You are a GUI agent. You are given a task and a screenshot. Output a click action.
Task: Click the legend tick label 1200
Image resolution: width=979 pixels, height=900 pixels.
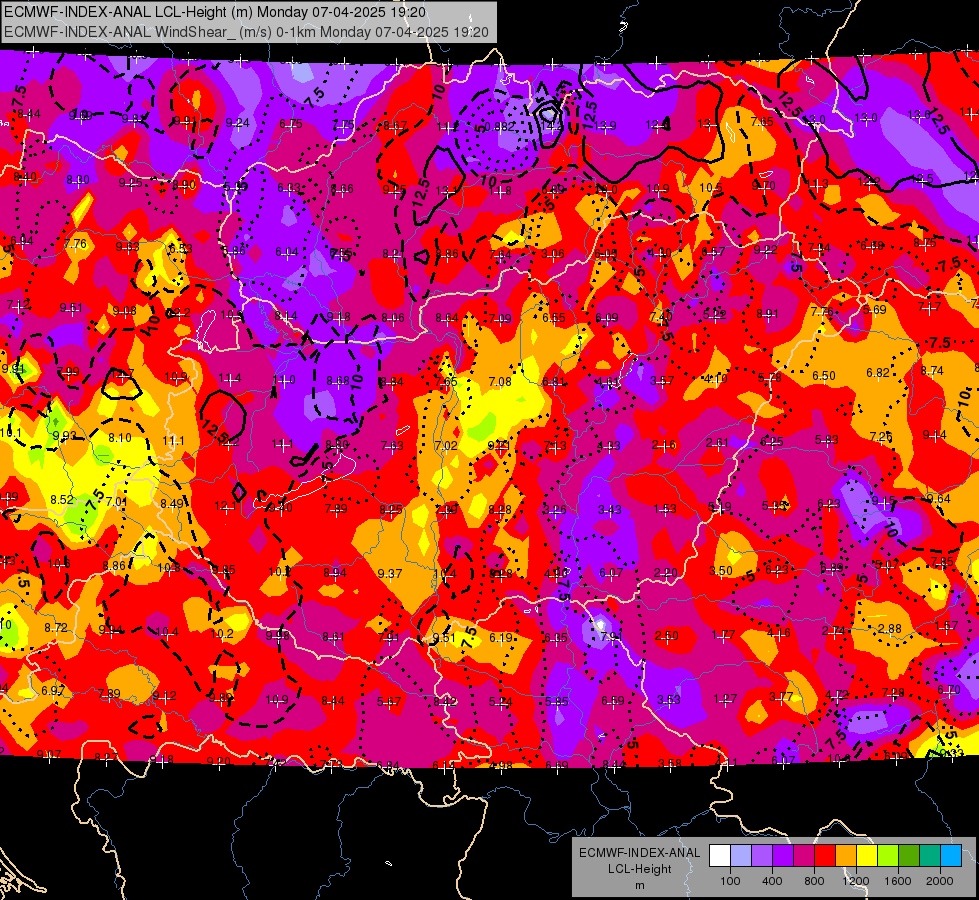coord(856,881)
